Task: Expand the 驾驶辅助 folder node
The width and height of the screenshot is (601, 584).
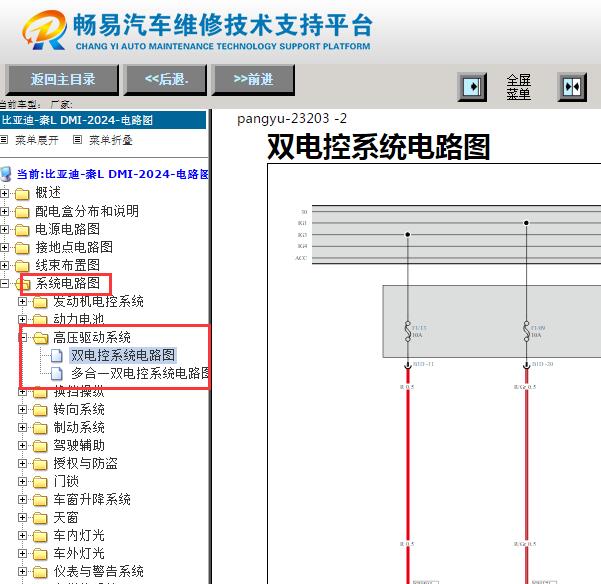Action: (22, 446)
